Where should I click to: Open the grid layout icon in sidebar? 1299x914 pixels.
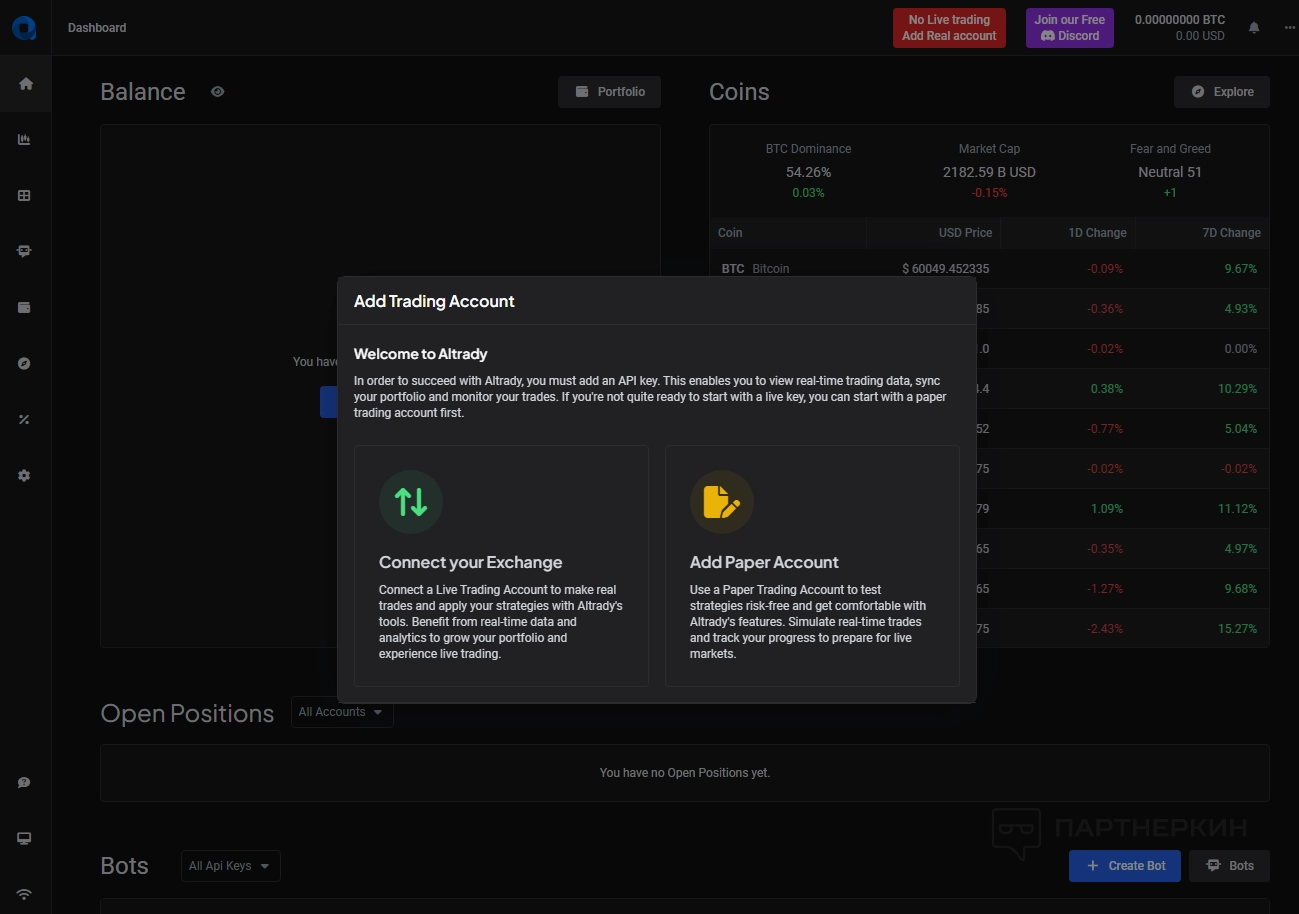pyautogui.click(x=25, y=196)
